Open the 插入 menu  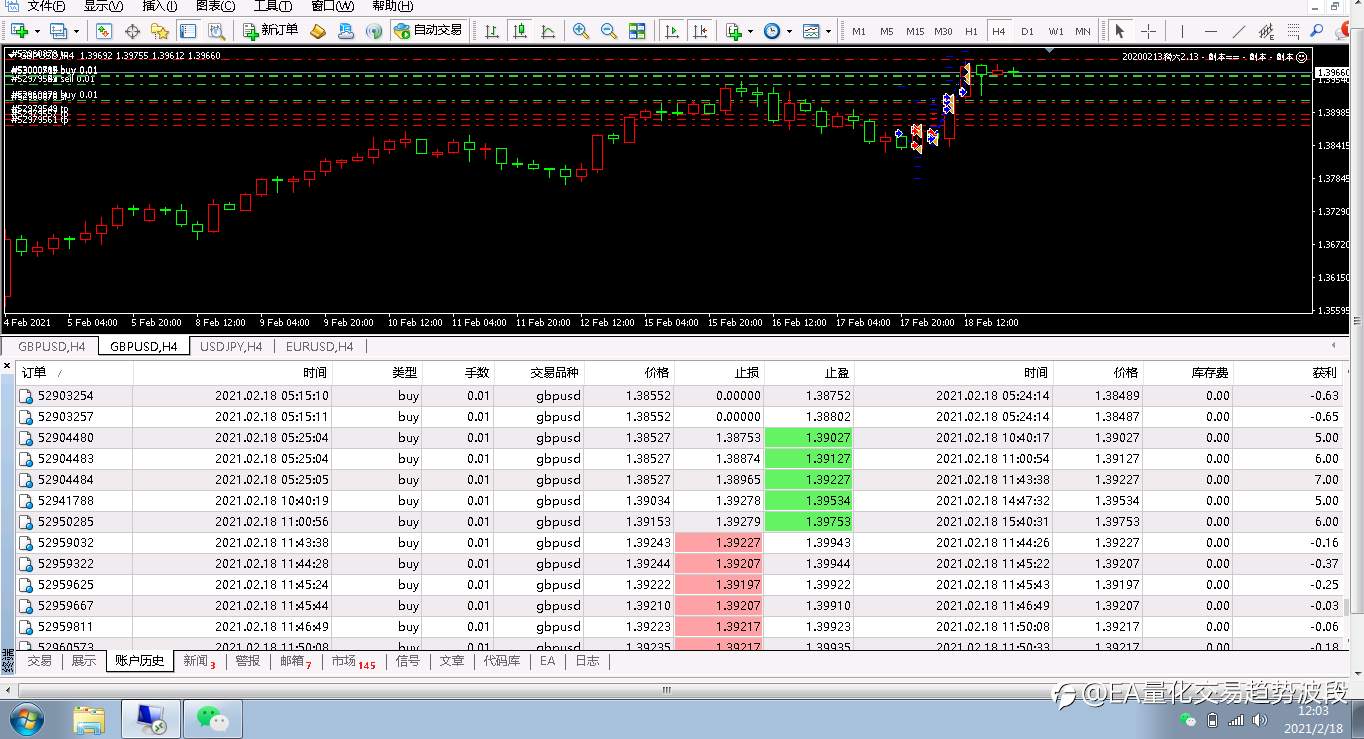160,6
